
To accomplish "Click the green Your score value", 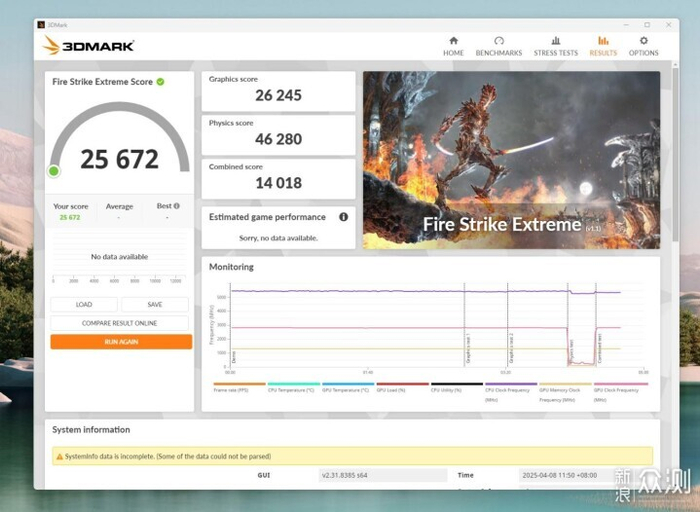I will point(70,217).
